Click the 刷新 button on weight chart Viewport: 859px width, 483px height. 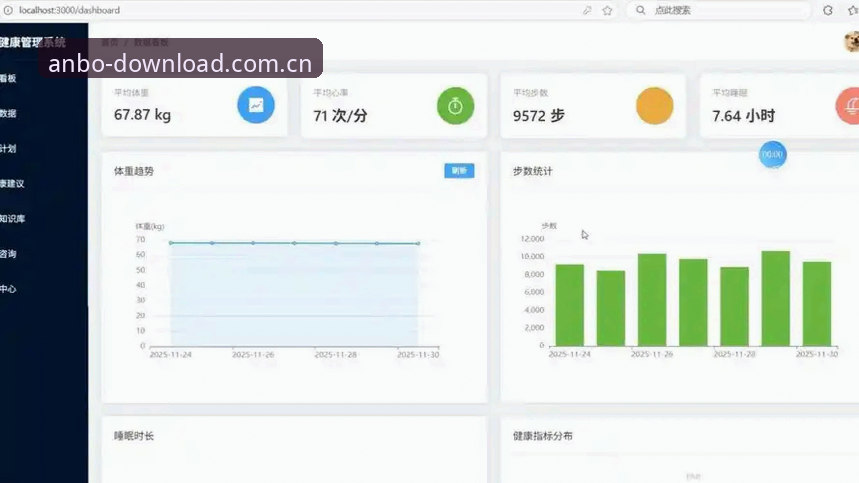[x=459, y=171]
